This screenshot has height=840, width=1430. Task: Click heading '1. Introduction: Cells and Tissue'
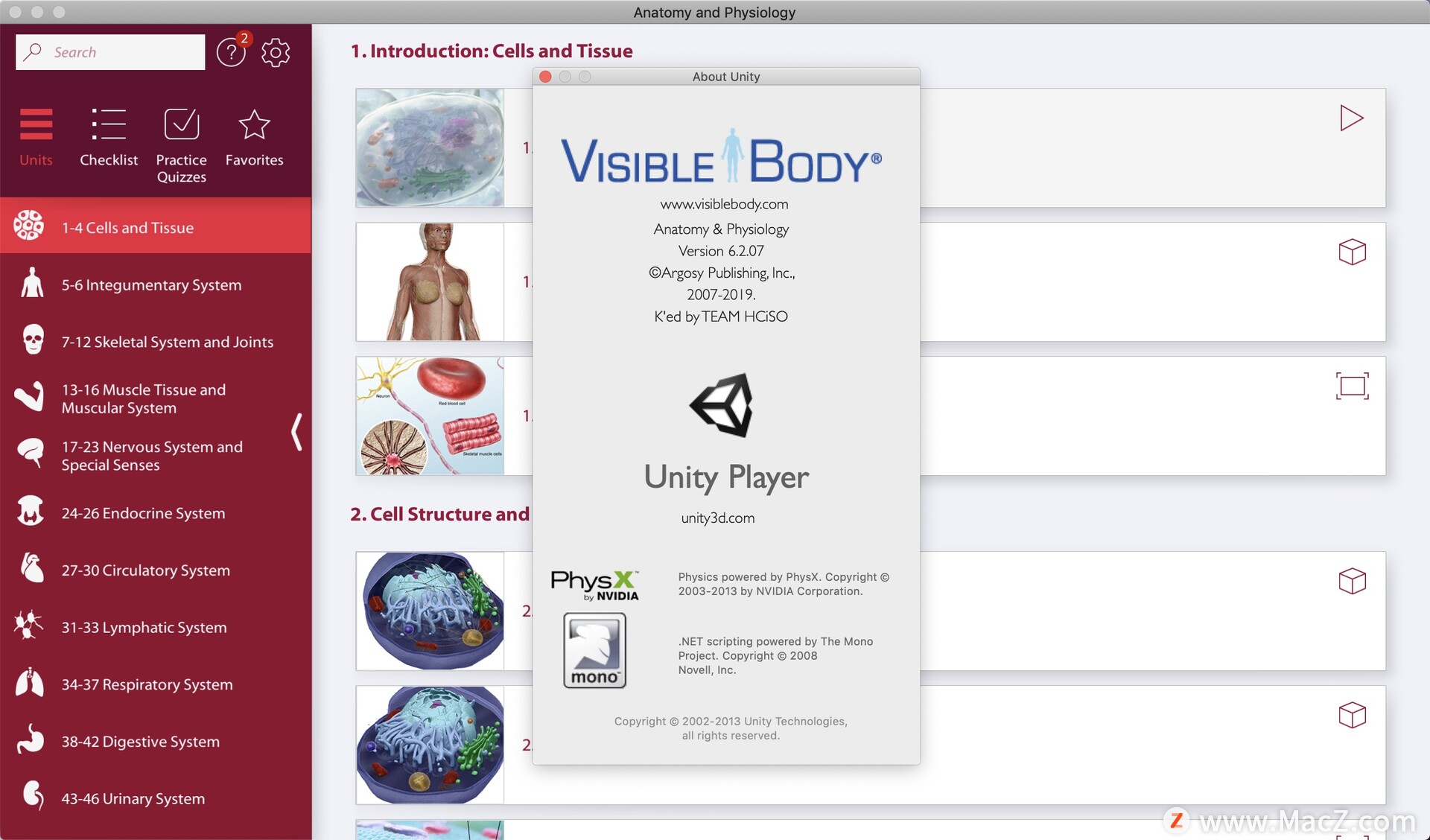coord(492,51)
